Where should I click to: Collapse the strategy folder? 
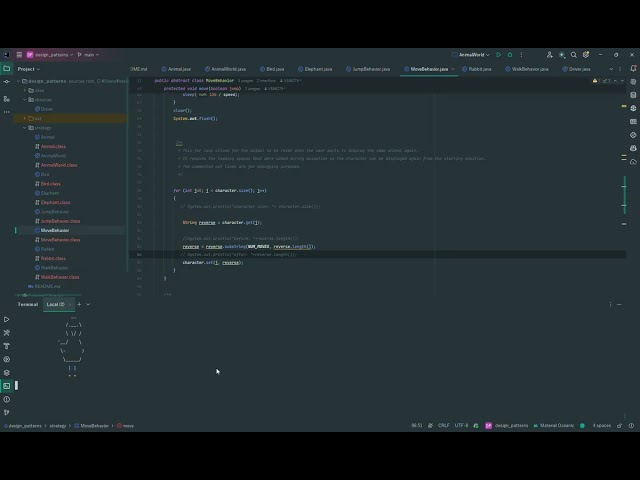(x=25, y=128)
